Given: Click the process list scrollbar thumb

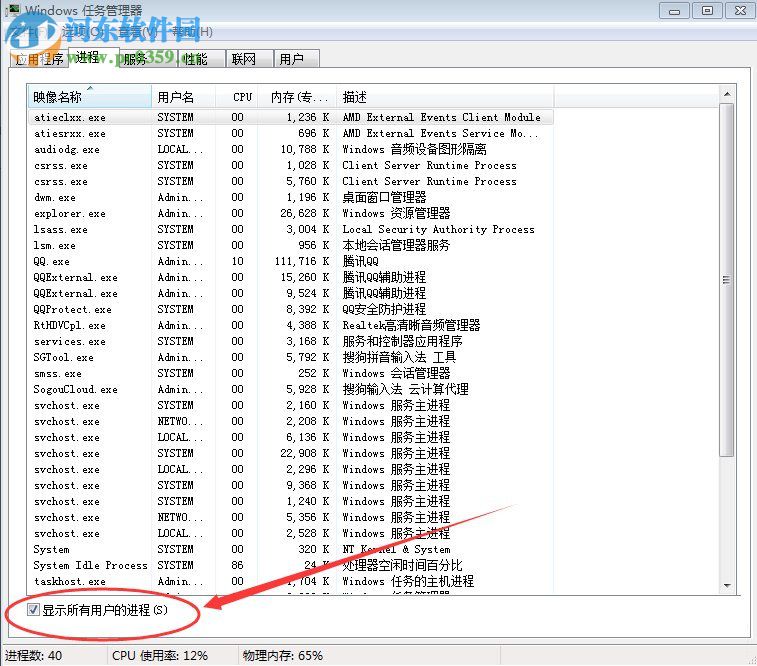Looking at the screenshot, I should pos(727,279).
